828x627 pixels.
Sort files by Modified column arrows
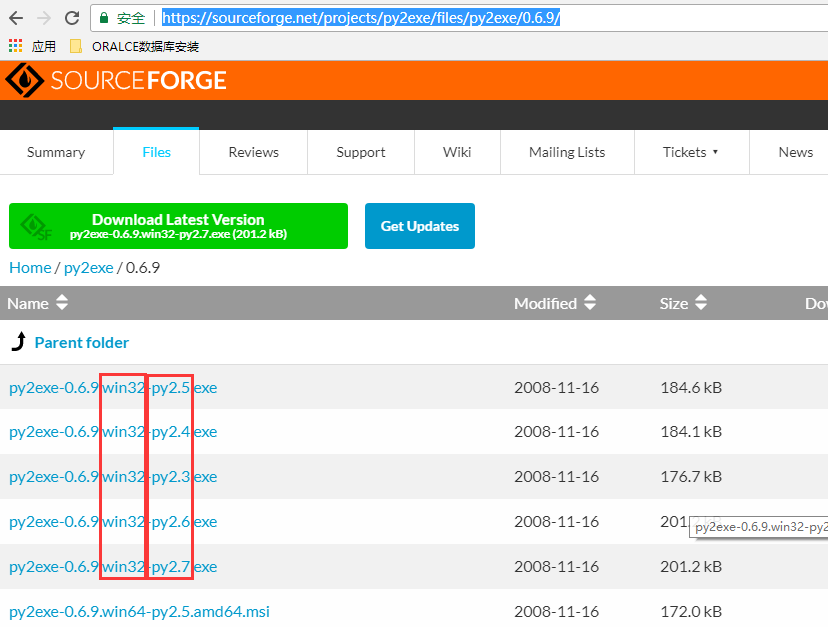pos(590,303)
